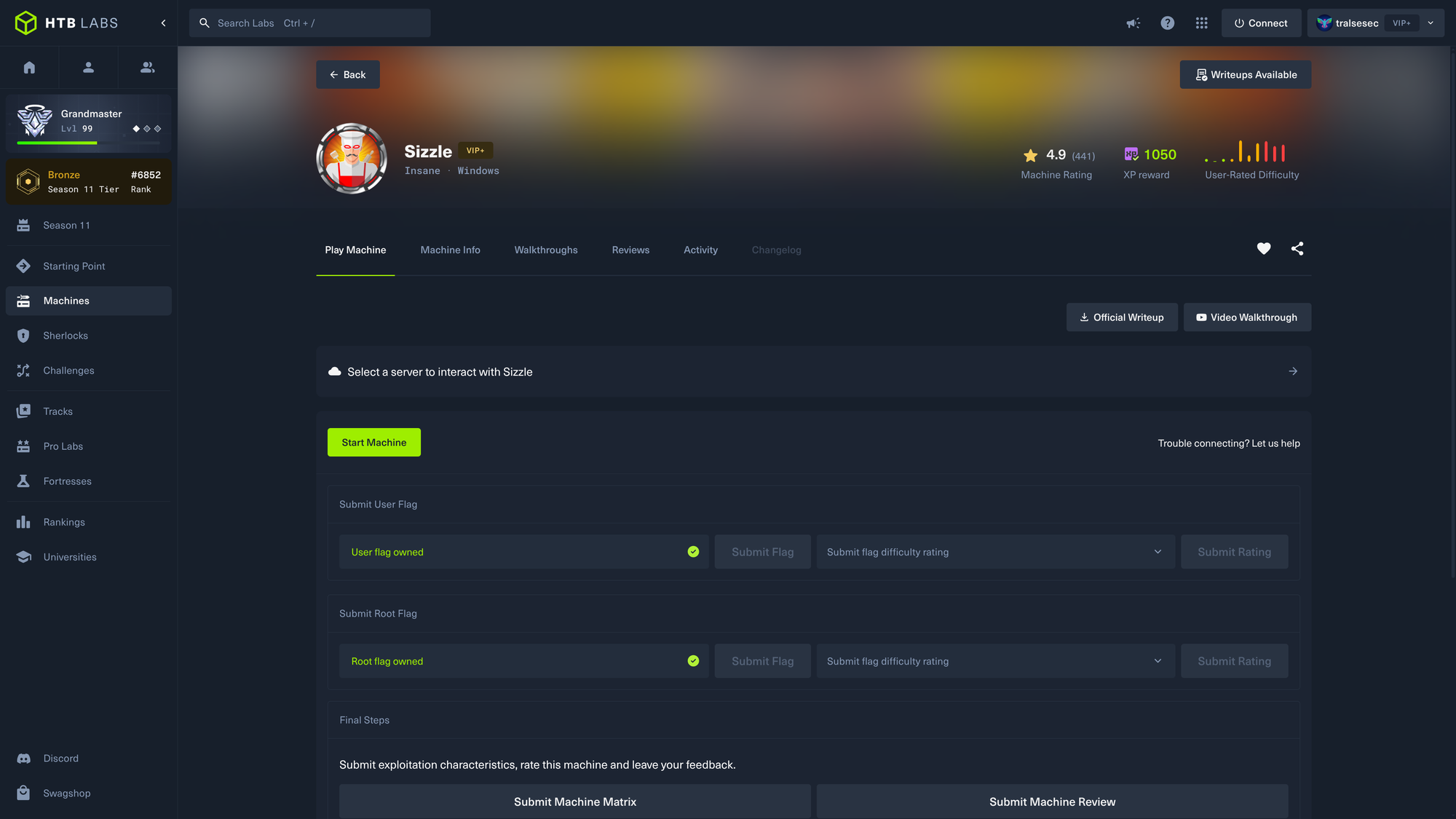Image resolution: width=1456 pixels, height=819 pixels.
Task: Expand the tralsesec account dropdown arrow
Action: click(1431, 23)
